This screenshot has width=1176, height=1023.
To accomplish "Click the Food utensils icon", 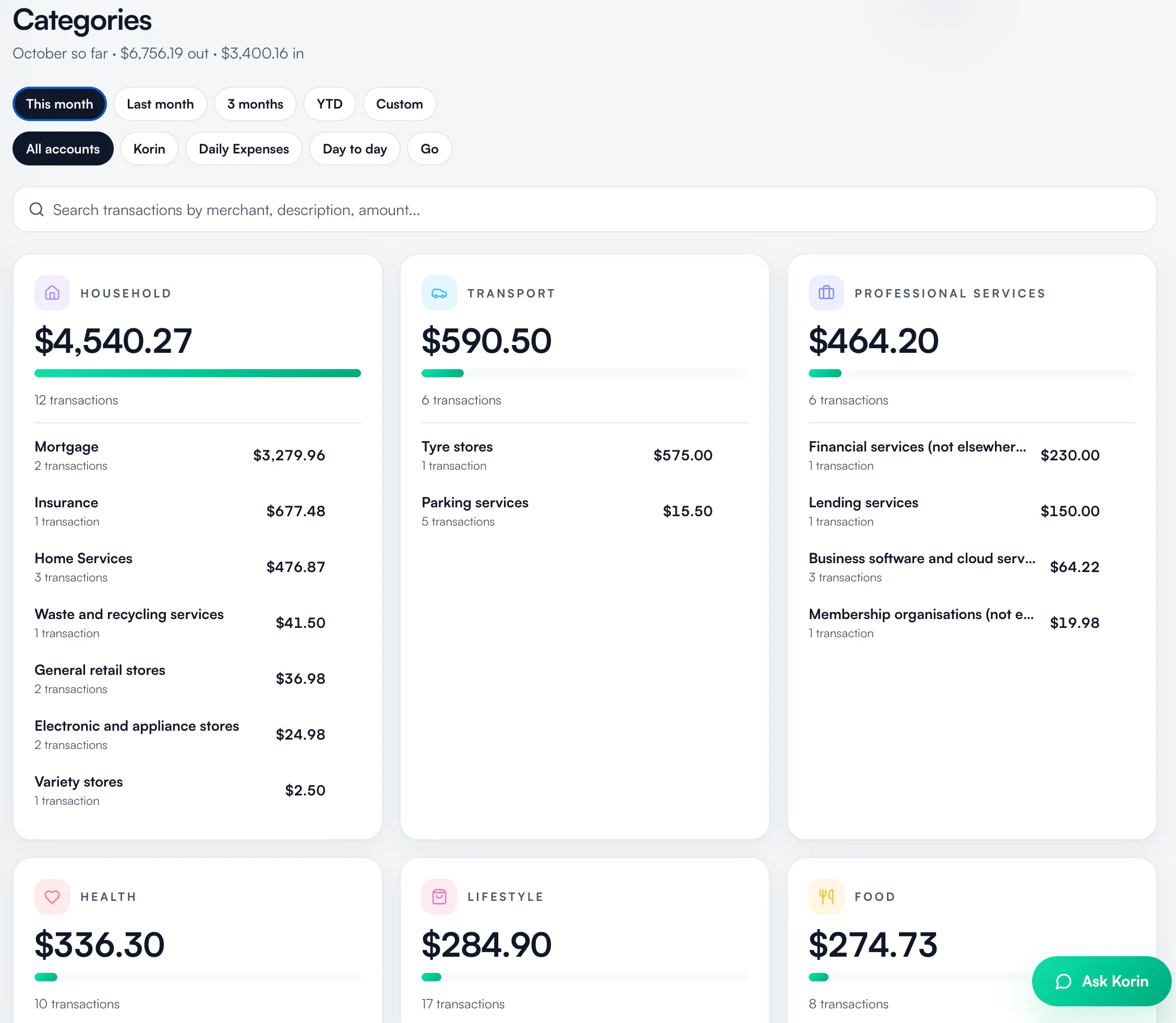I will (x=826, y=896).
